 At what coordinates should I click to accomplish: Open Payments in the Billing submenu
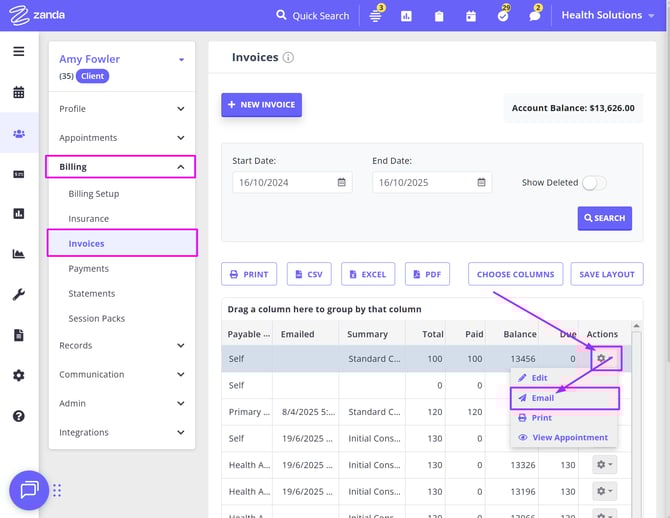[89, 269]
